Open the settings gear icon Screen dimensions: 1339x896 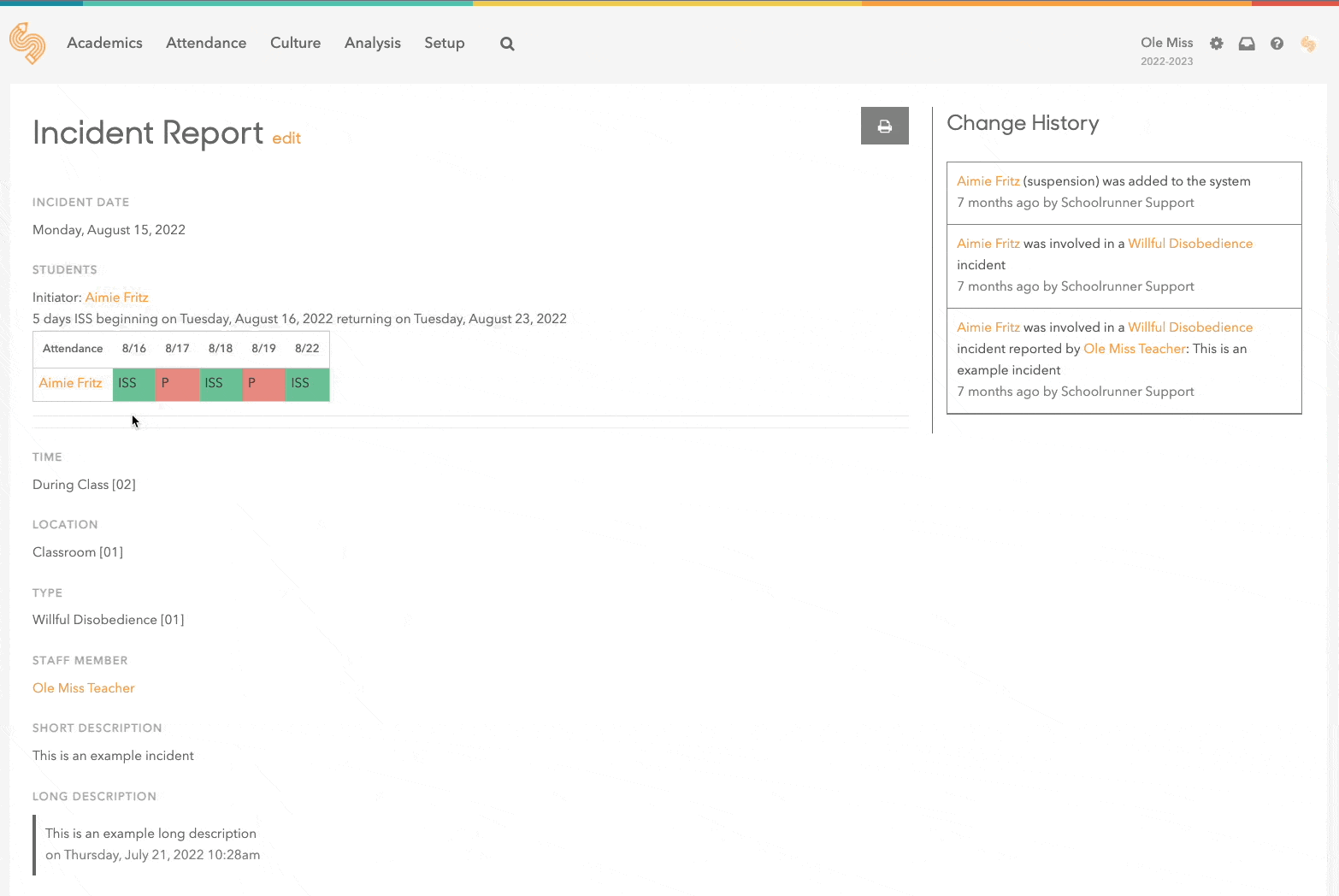click(1216, 44)
